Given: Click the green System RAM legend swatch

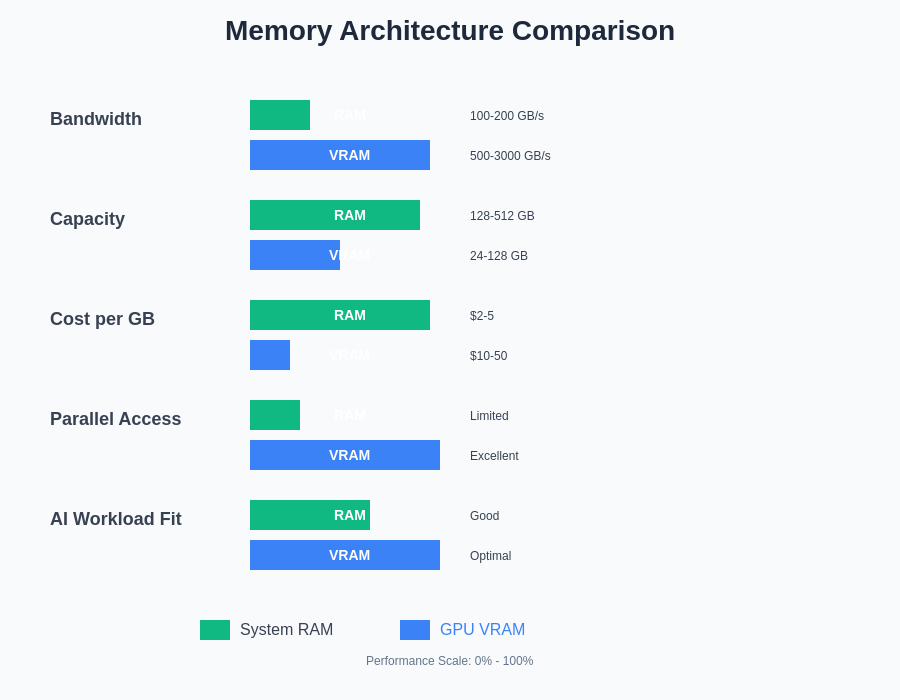Looking at the screenshot, I should point(215,630).
